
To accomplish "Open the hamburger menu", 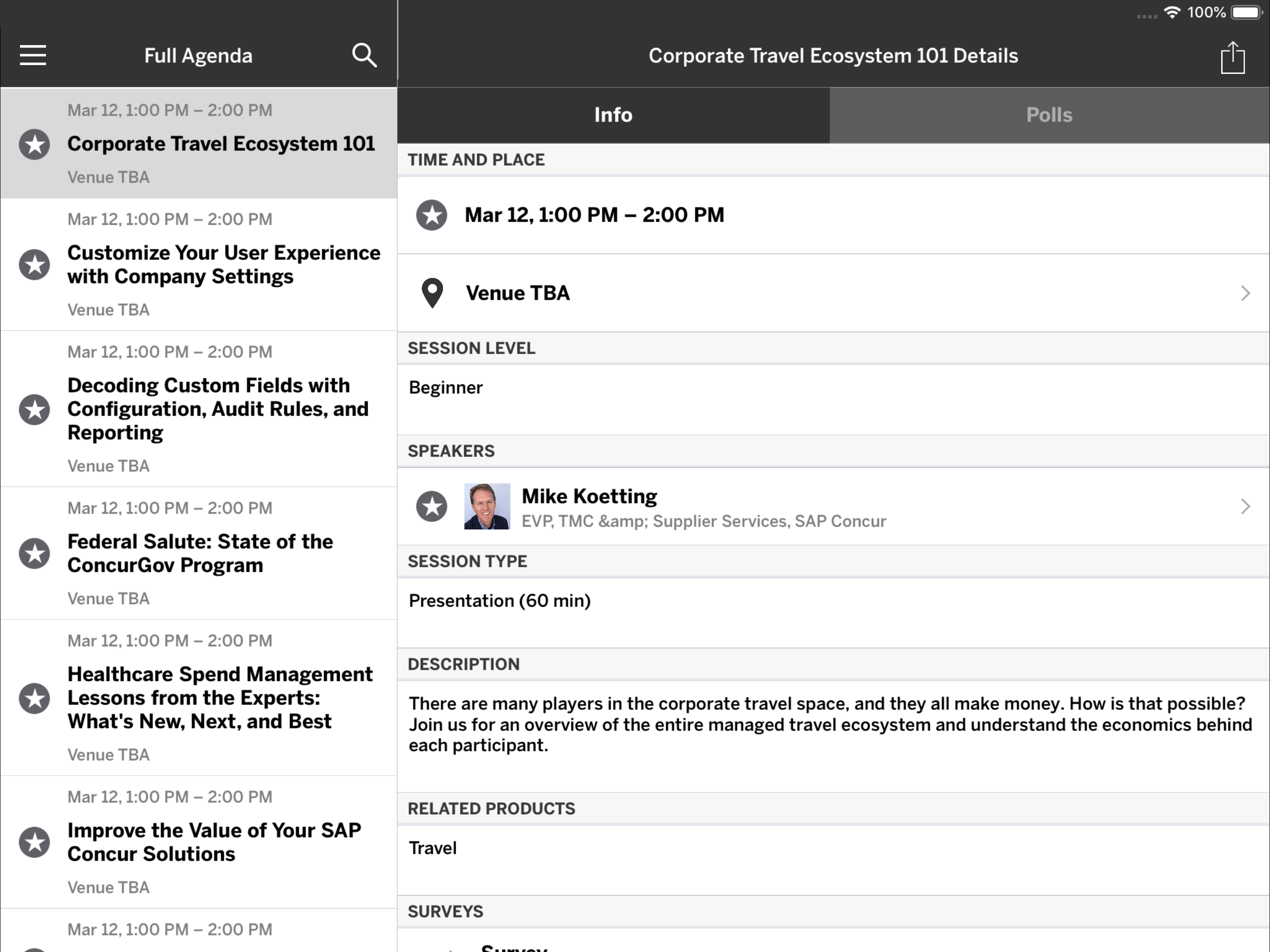I will tap(33, 56).
